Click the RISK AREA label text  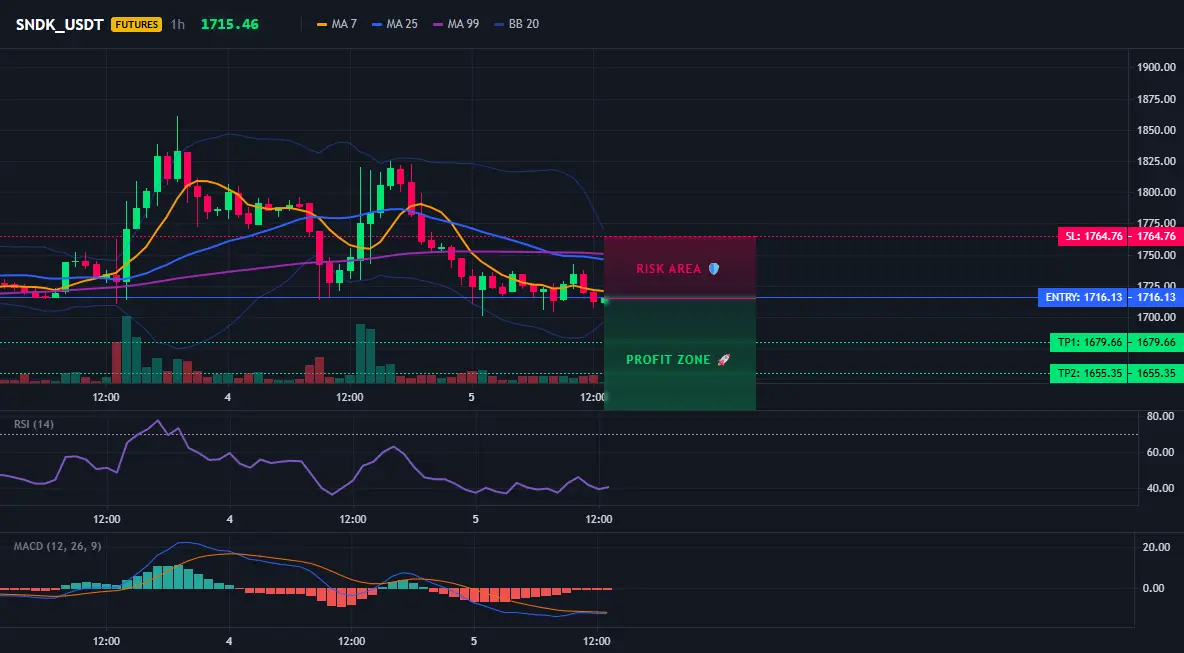tap(668, 269)
